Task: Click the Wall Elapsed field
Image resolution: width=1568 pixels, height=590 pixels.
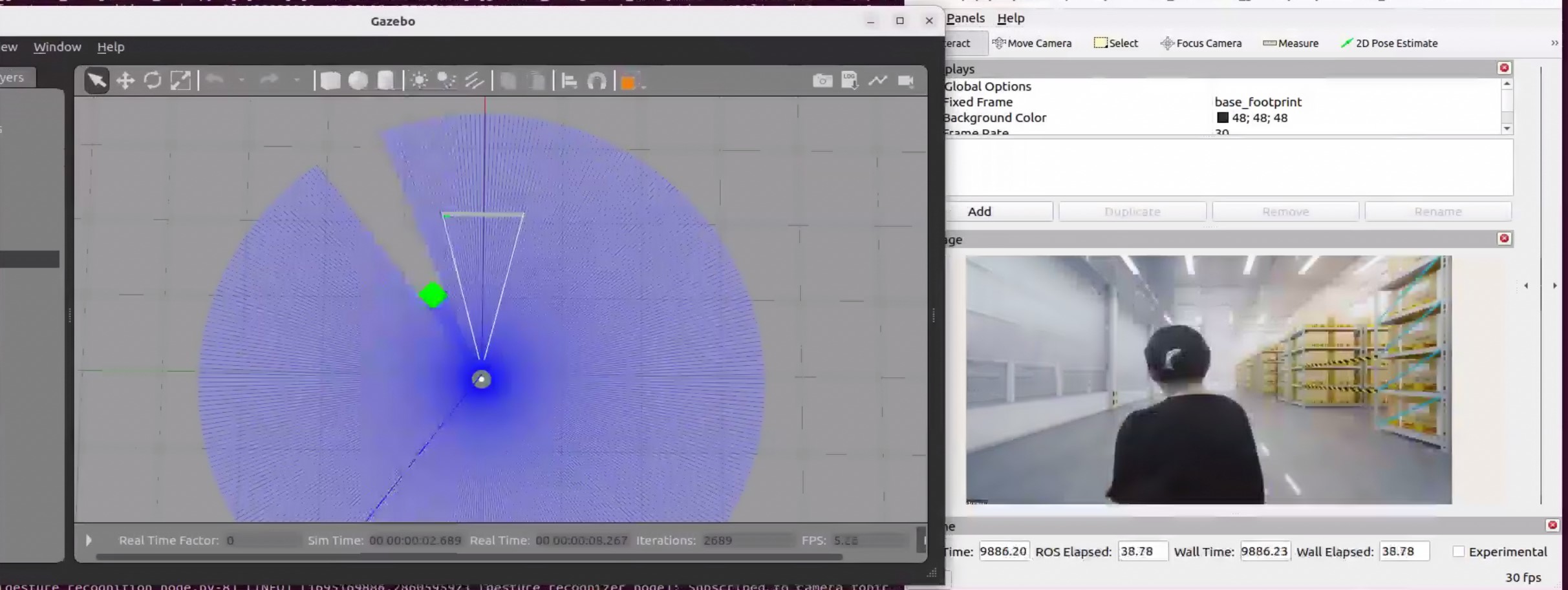Action: tap(1404, 551)
